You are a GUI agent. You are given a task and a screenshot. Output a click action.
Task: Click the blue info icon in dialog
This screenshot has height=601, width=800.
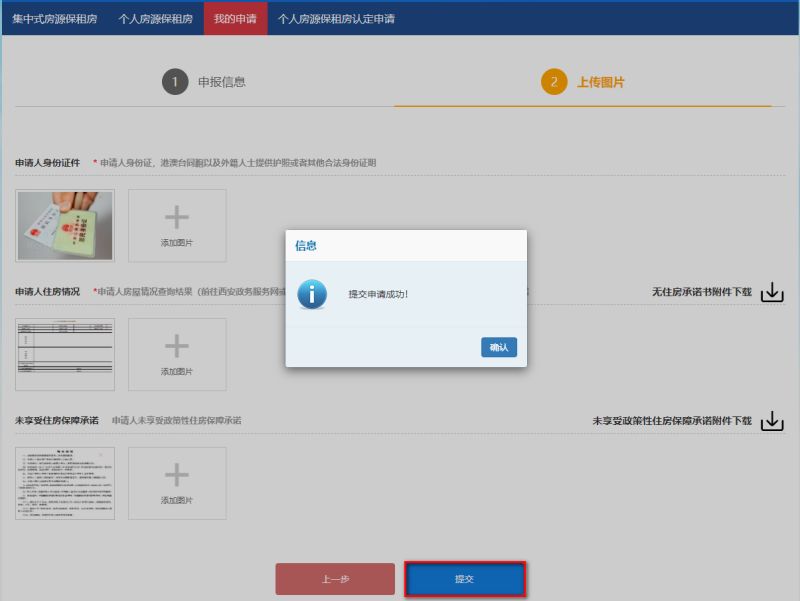point(312,294)
